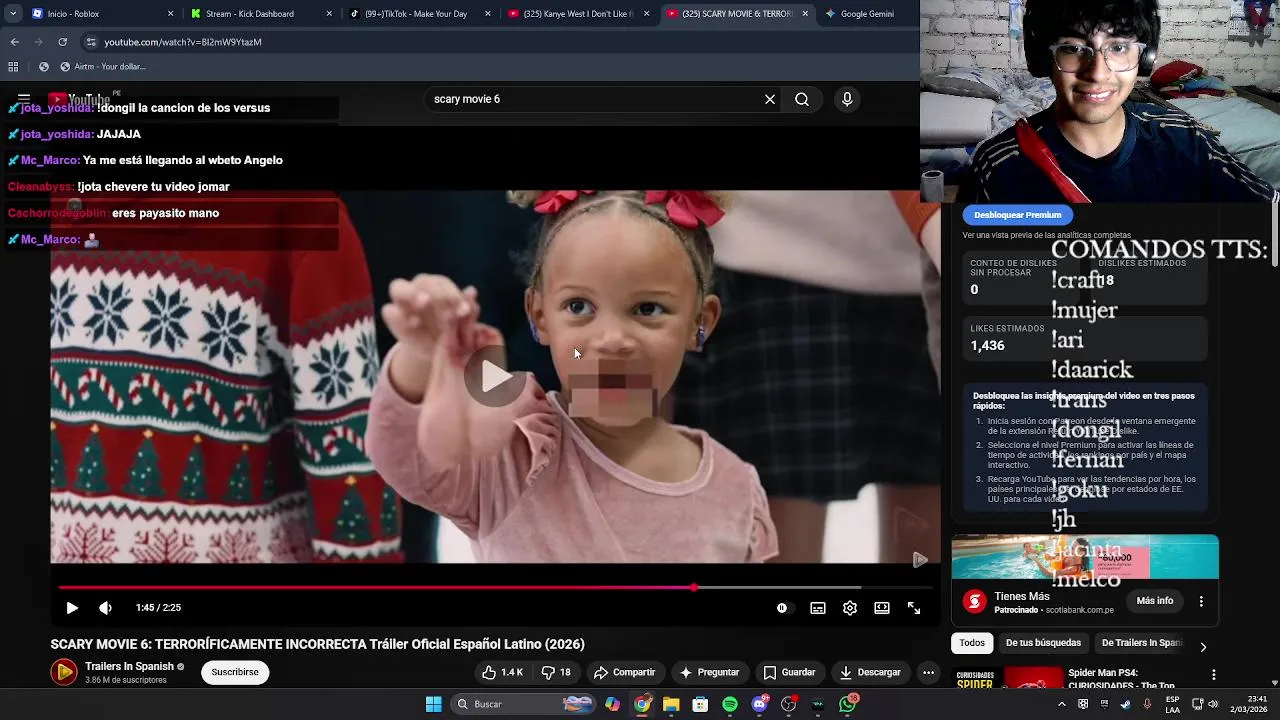Open File Explorer from the taskbar
Viewport: 1280px width, 720px height.
[671, 704]
